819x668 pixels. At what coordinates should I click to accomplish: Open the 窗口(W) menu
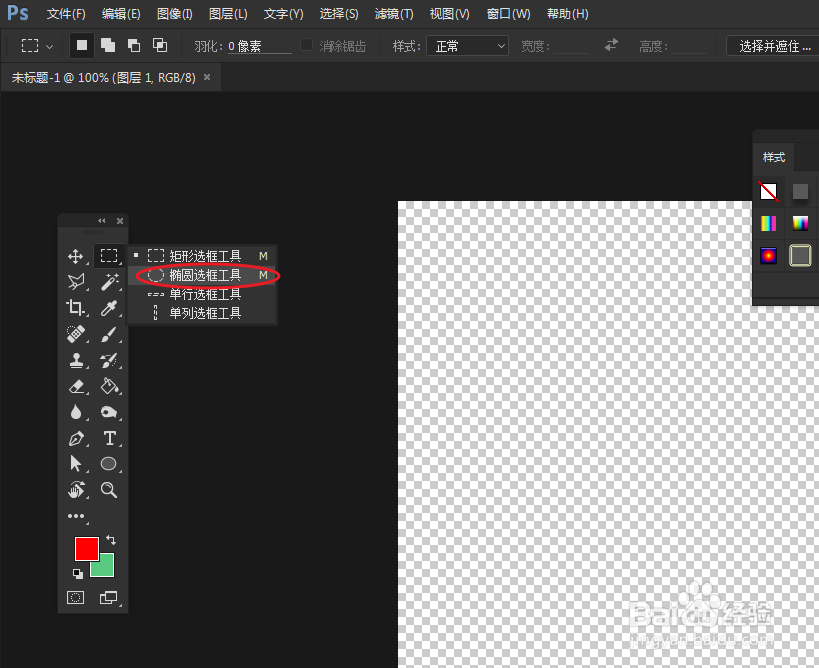[509, 14]
